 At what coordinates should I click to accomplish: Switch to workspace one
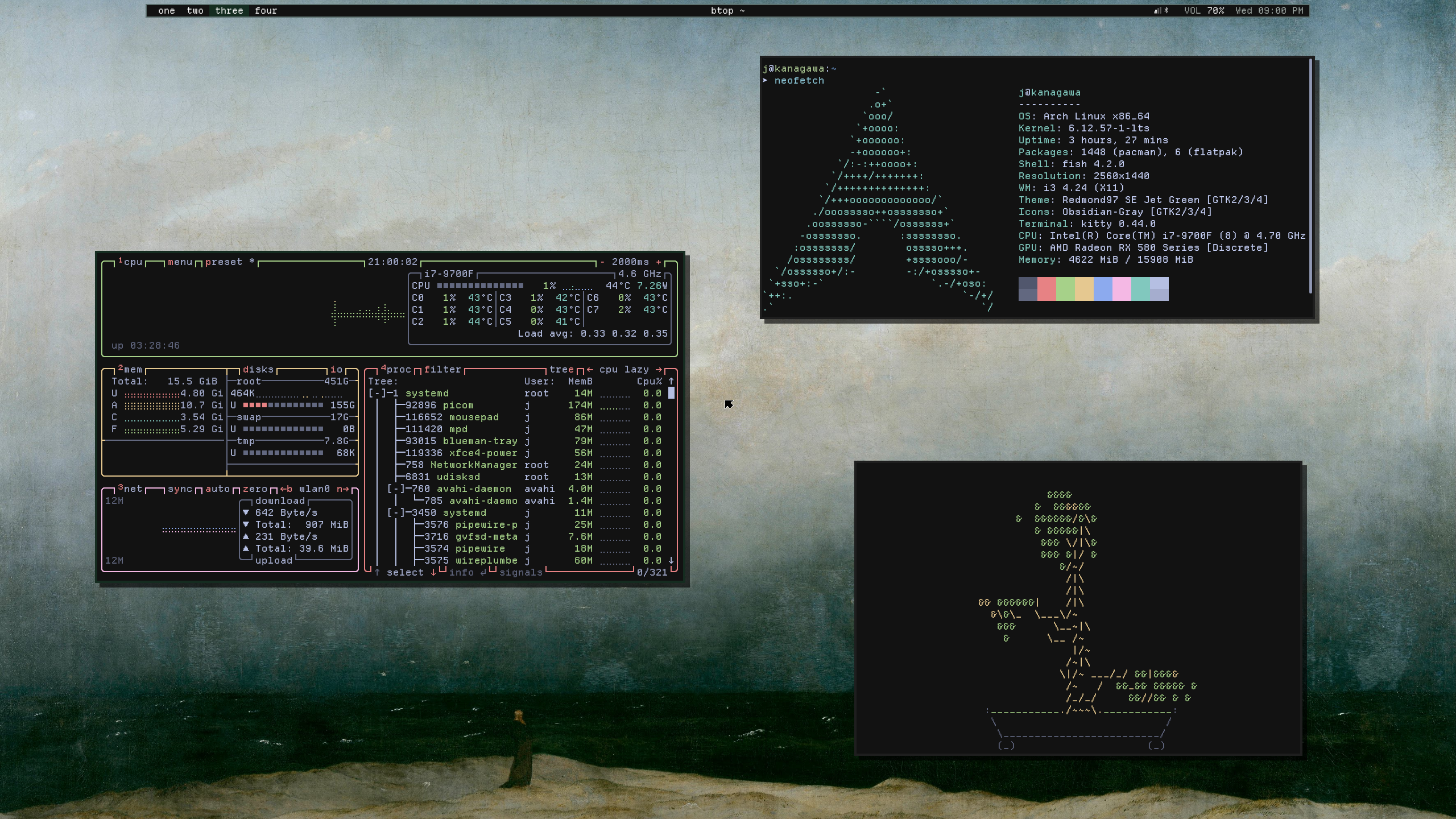tap(167, 11)
